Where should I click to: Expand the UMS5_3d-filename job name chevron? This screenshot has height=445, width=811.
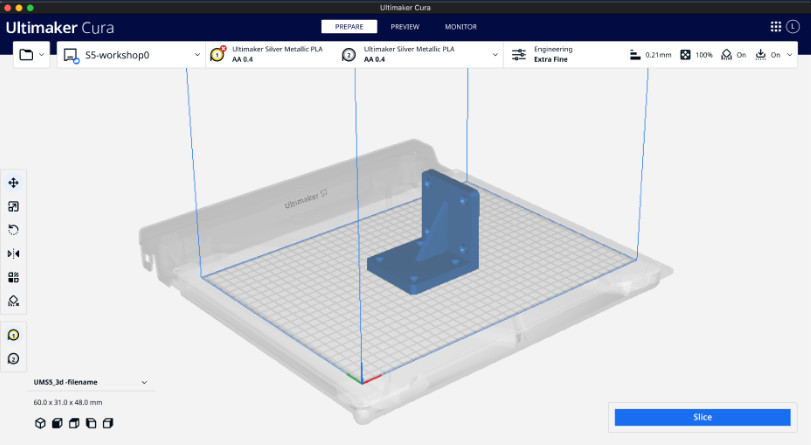pos(144,382)
